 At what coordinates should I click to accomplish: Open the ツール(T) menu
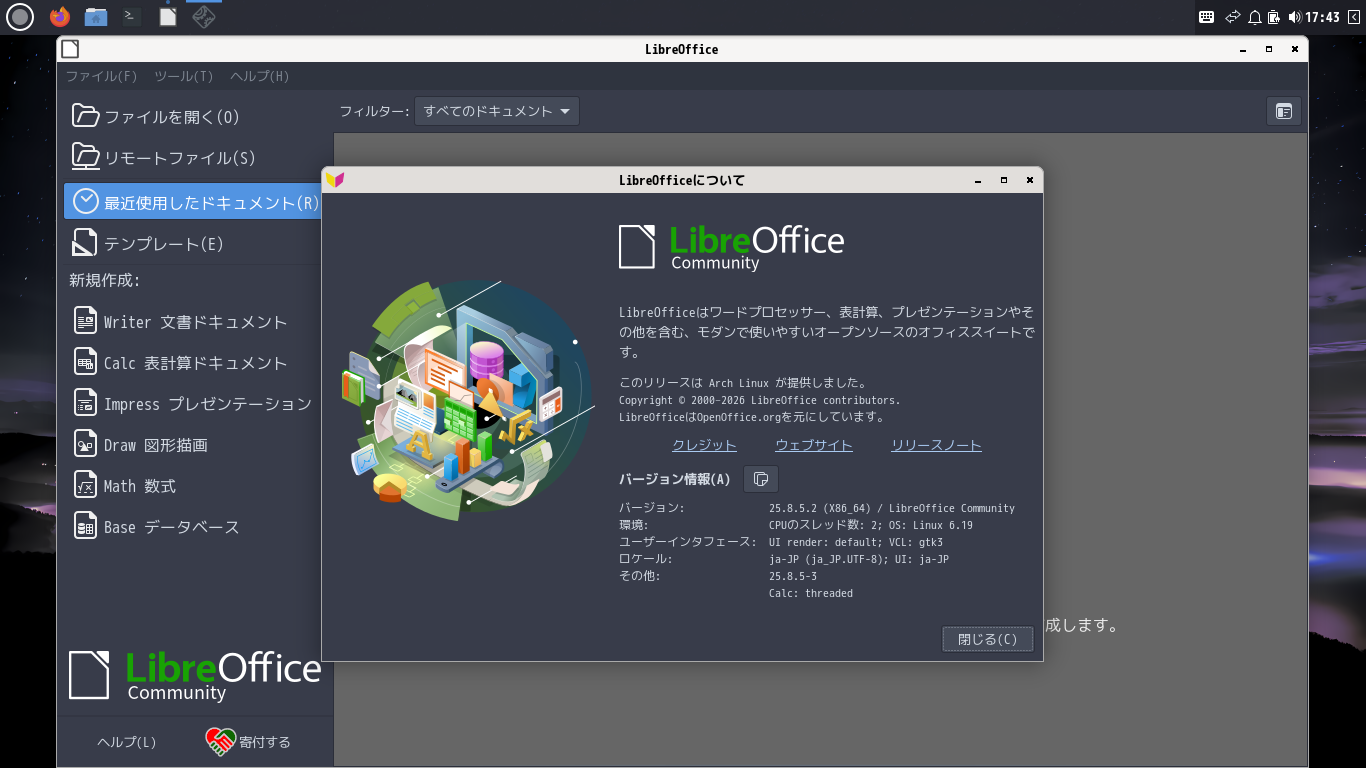[x=184, y=76]
